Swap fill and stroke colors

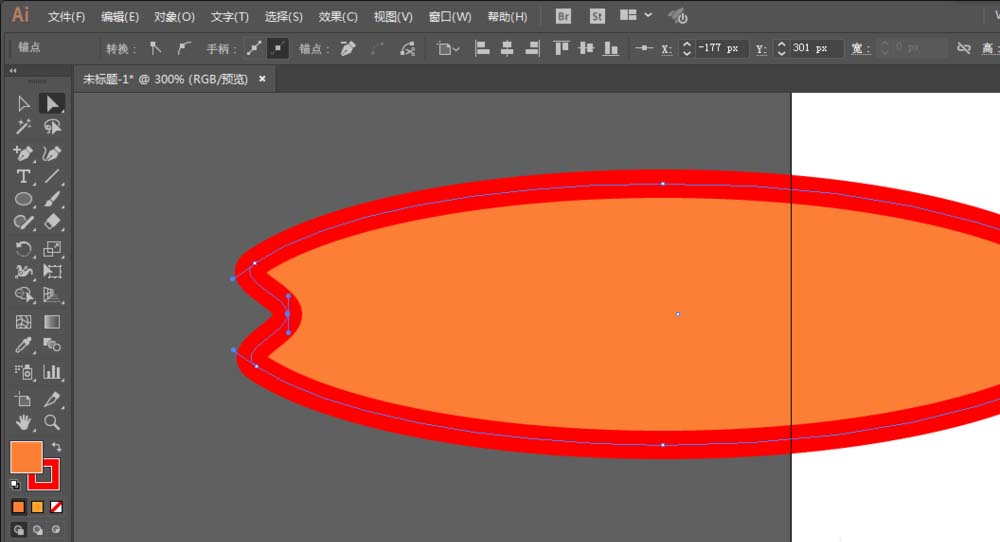coord(57,447)
